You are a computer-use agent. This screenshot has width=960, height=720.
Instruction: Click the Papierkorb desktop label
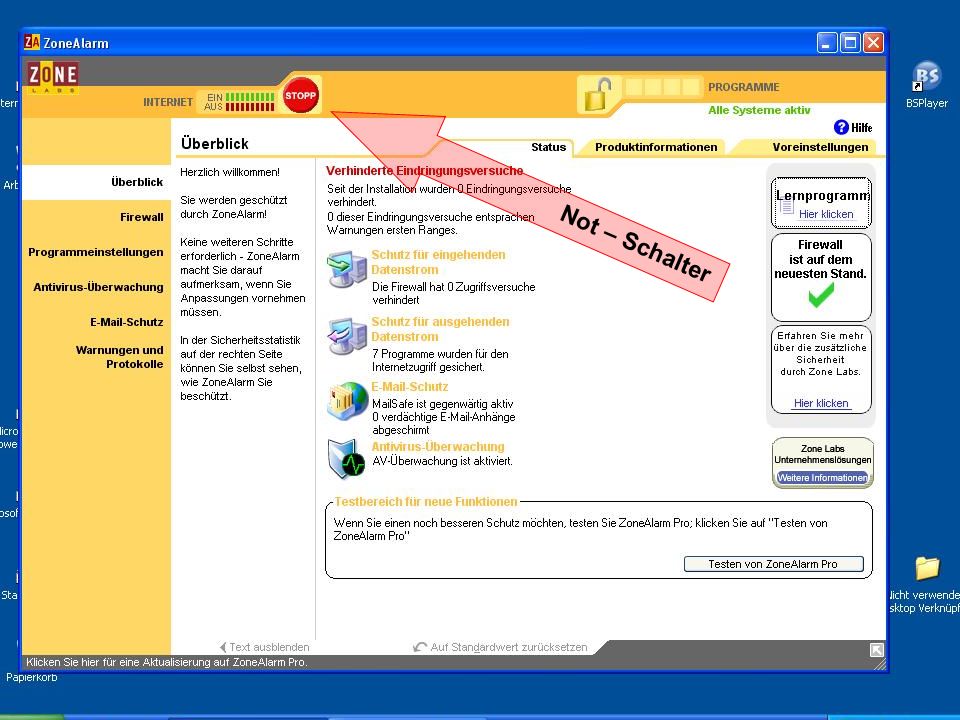(x=31, y=677)
